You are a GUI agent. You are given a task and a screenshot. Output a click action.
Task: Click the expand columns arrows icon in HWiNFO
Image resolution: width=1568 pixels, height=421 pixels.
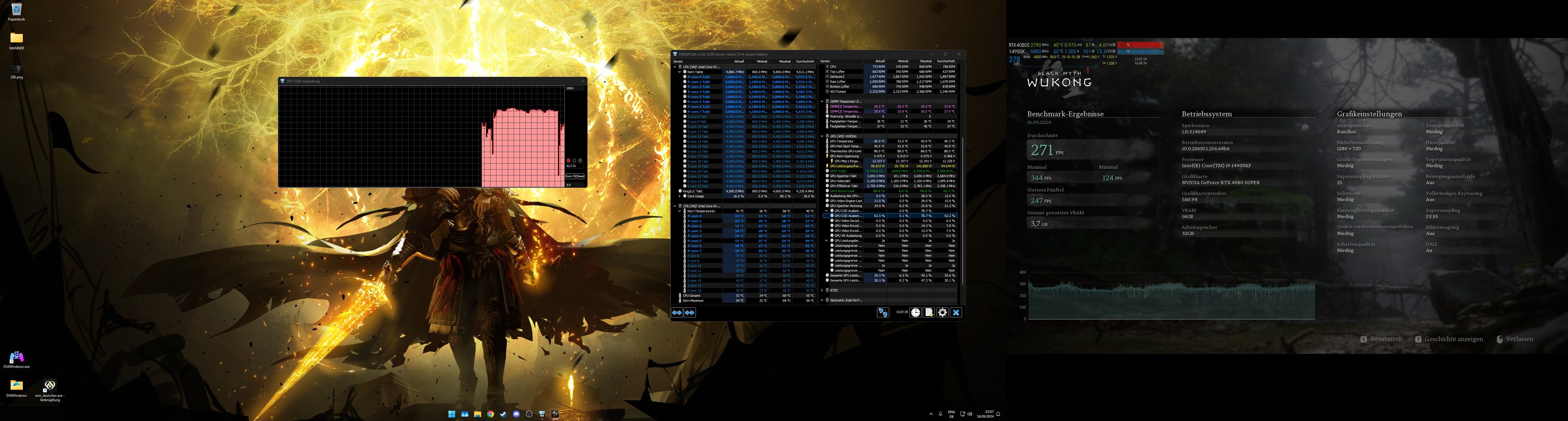pyautogui.click(x=677, y=313)
